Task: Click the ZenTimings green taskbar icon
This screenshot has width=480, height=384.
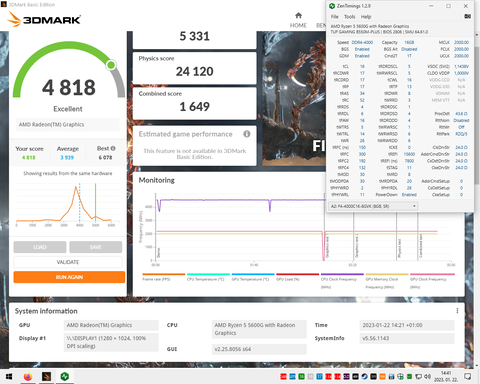Action: [x=65, y=377]
